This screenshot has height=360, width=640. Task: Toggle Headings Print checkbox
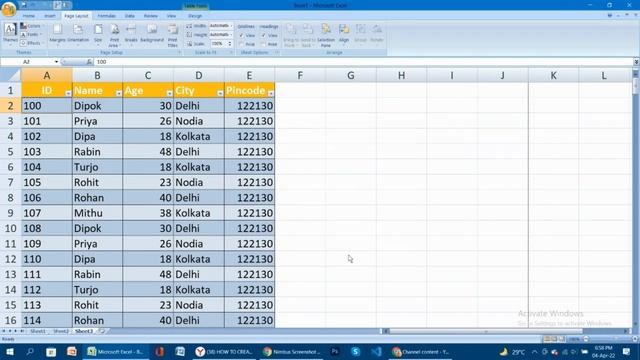264,44
